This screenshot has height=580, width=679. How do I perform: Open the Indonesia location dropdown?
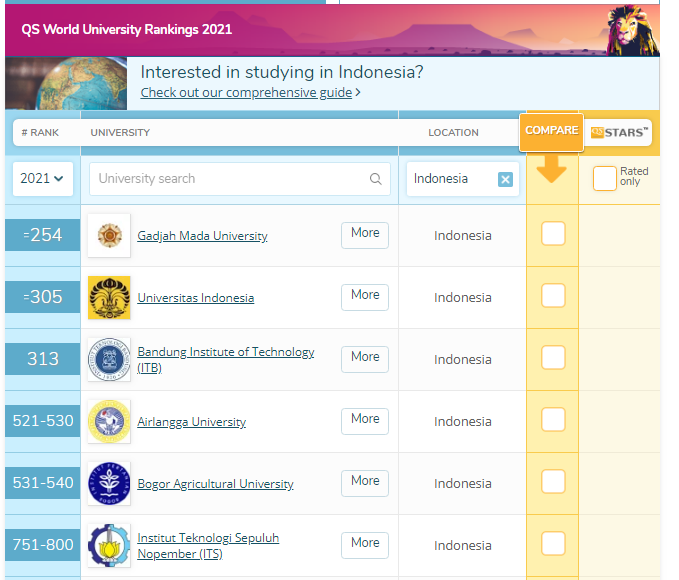pos(450,179)
